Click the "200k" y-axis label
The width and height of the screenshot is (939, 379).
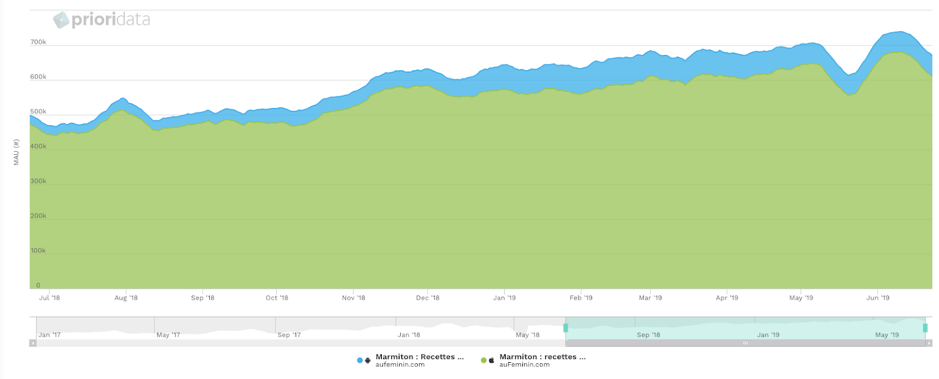38,216
